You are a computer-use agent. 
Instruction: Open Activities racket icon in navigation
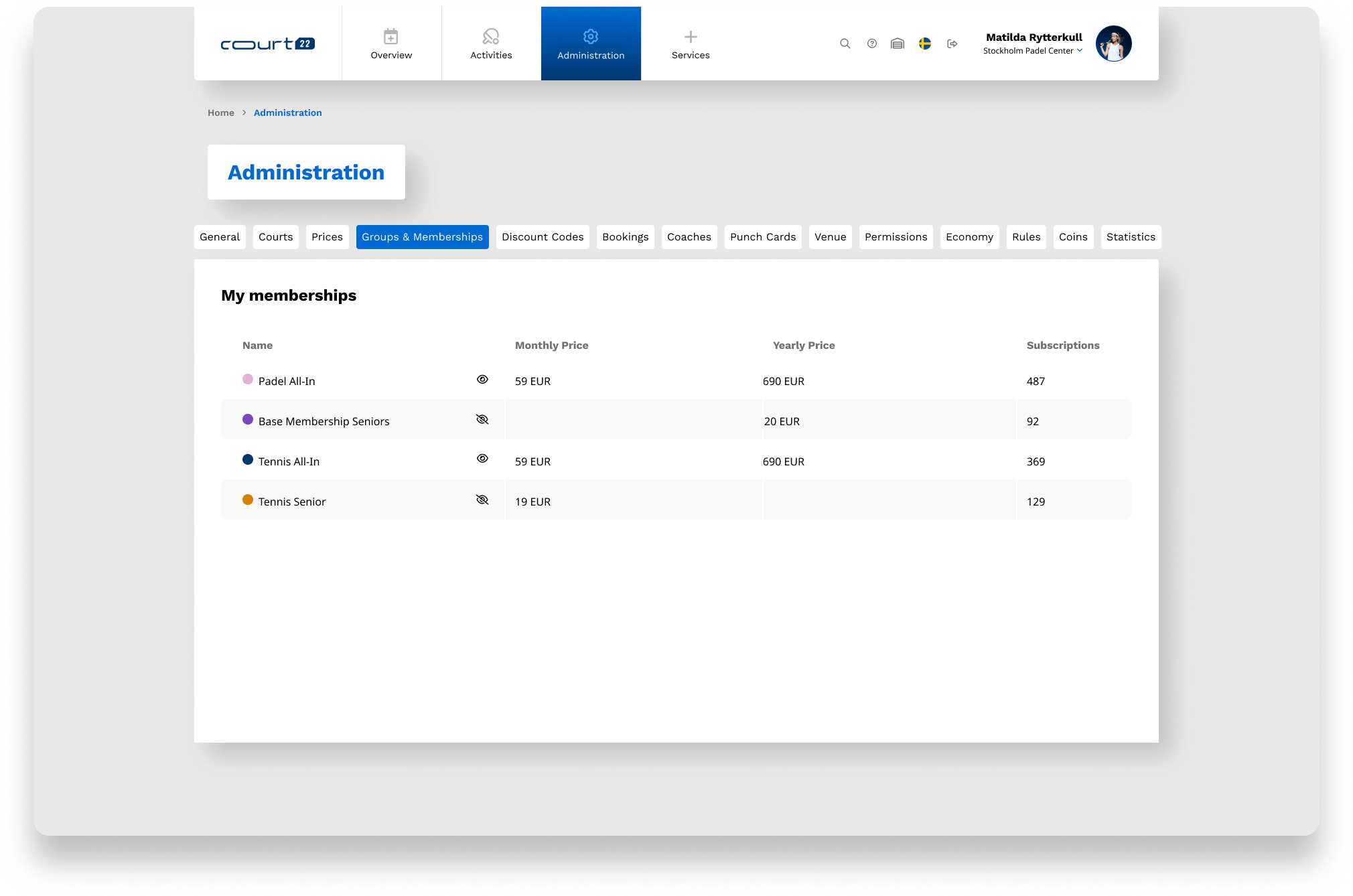(x=491, y=37)
